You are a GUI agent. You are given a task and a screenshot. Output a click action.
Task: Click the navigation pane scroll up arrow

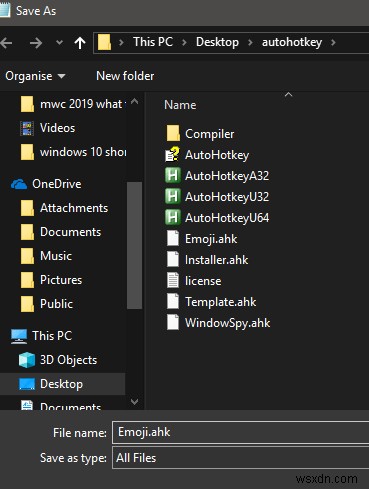135,101
